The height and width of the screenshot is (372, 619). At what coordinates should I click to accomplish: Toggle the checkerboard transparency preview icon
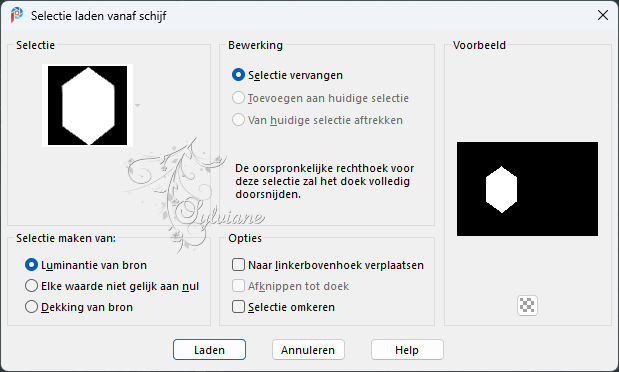[x=527, y=305]
